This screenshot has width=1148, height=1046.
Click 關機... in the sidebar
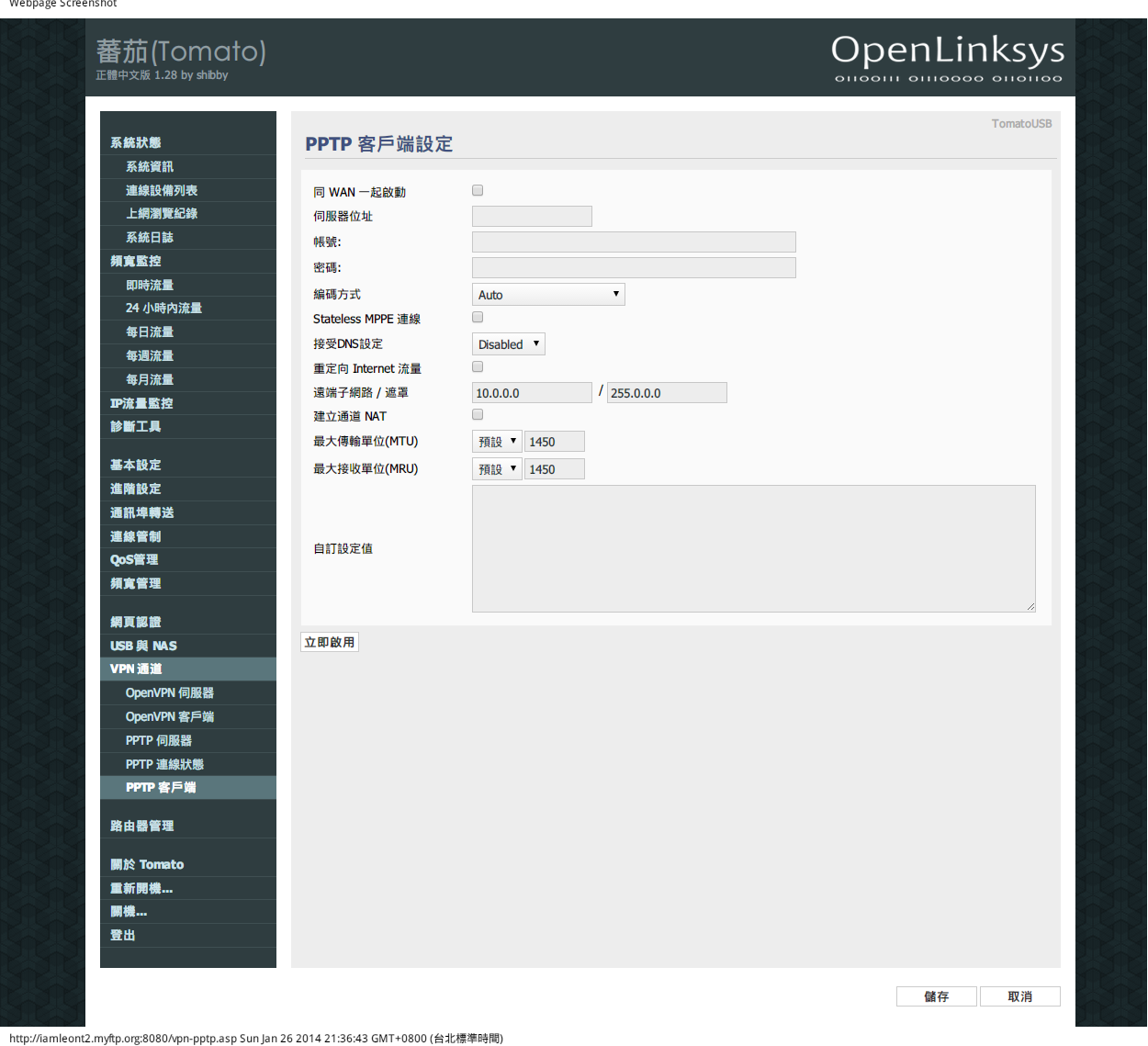point(188,912)
